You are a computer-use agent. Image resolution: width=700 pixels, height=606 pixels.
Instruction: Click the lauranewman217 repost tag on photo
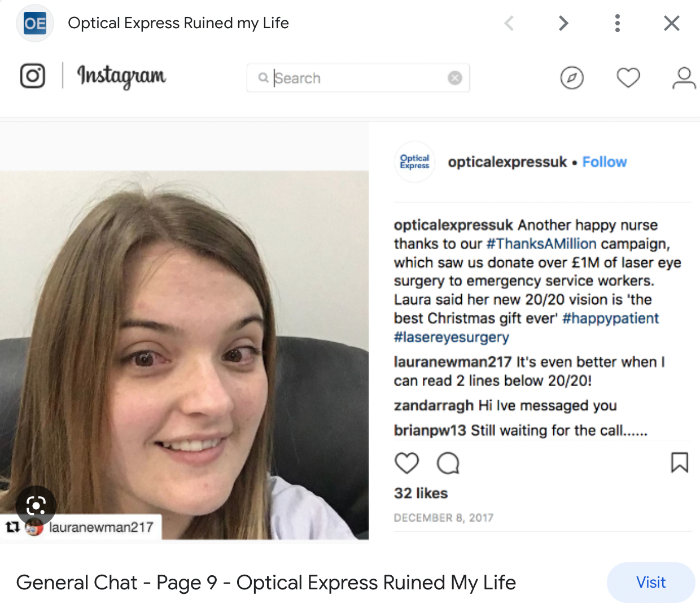tap(101, 527)
